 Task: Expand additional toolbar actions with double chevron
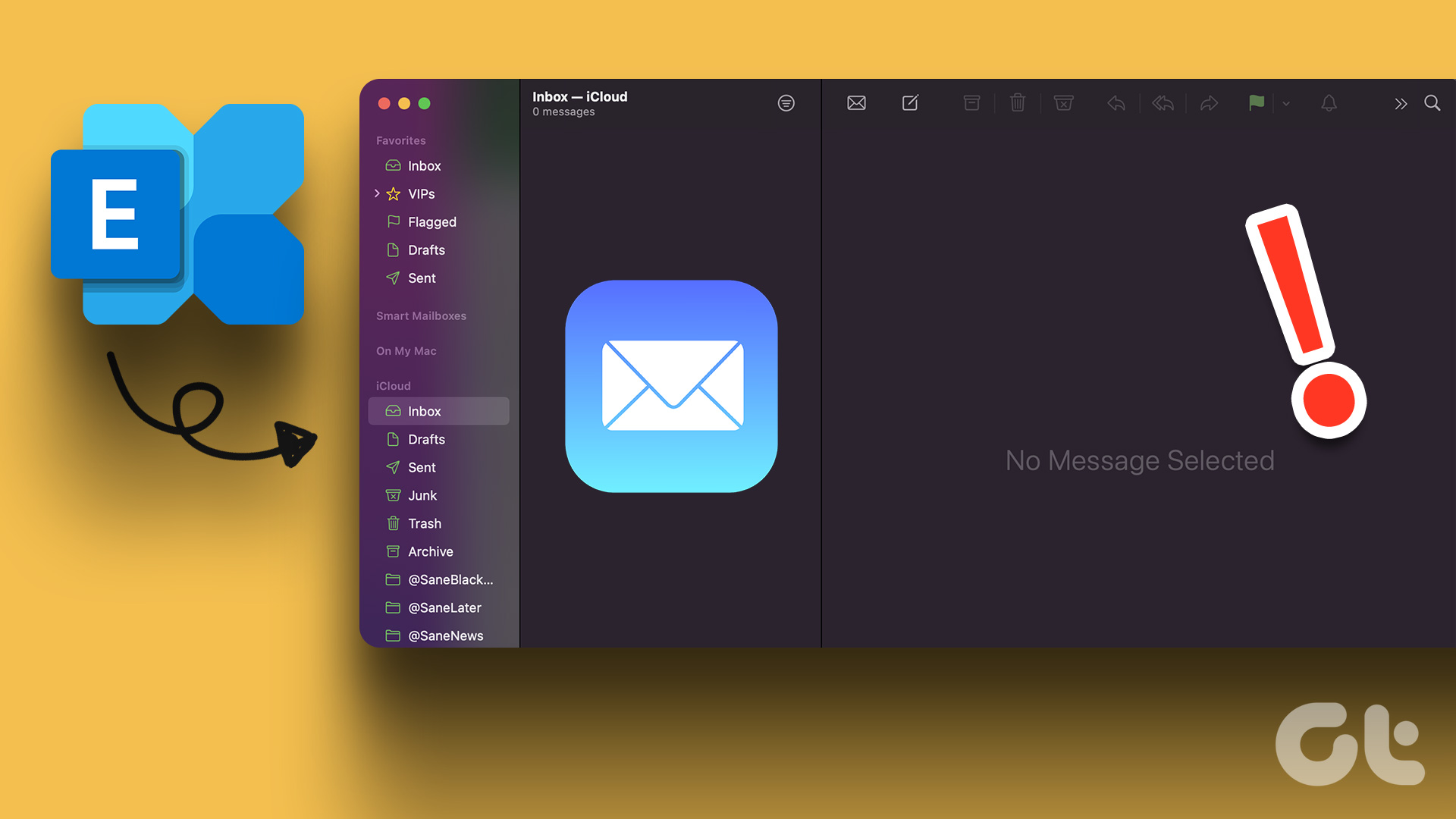coord(1401,103)
